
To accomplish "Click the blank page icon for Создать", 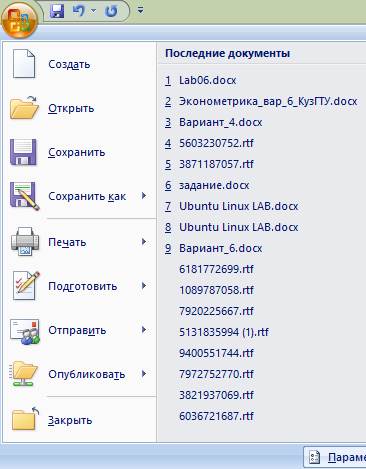I will 24,64.
